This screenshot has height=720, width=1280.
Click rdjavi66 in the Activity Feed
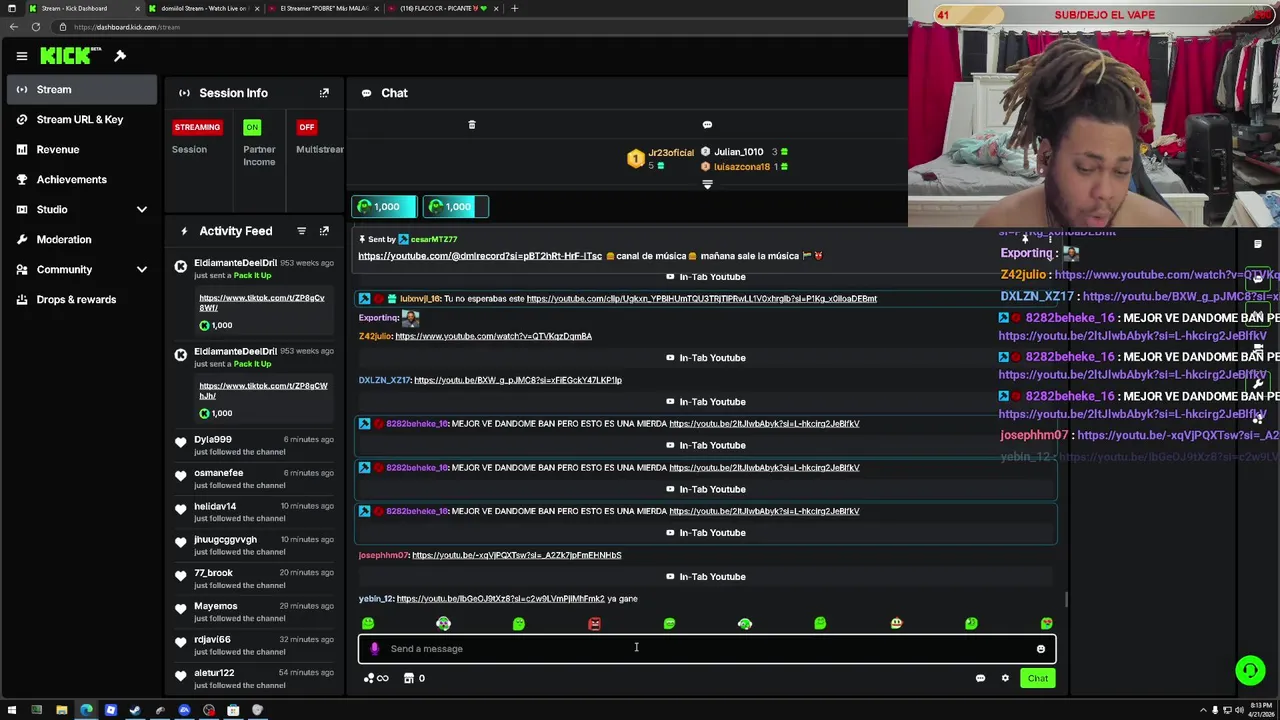(212, 640)
